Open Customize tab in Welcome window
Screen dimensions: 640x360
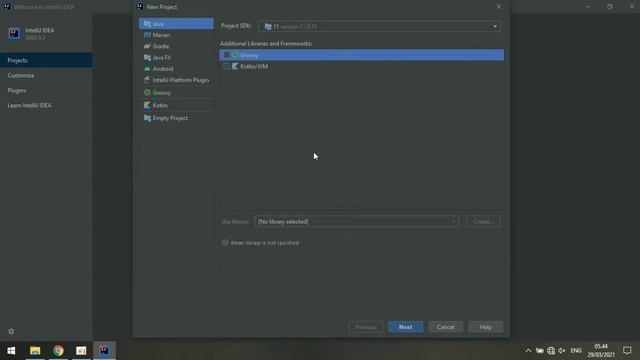[46, 76]
